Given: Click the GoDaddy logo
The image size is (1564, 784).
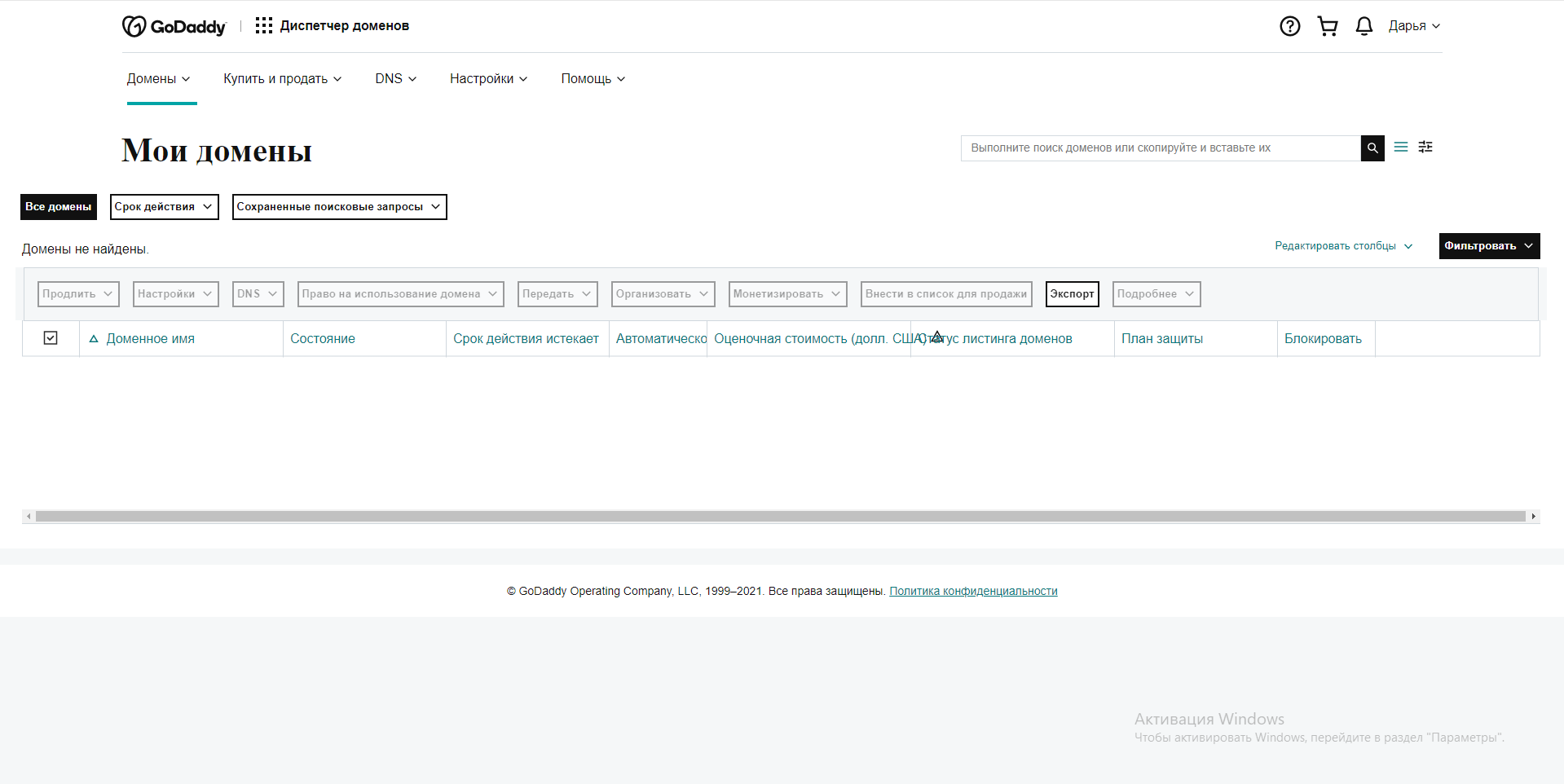Looking at the screenshot, I should (x=174, y=26).
